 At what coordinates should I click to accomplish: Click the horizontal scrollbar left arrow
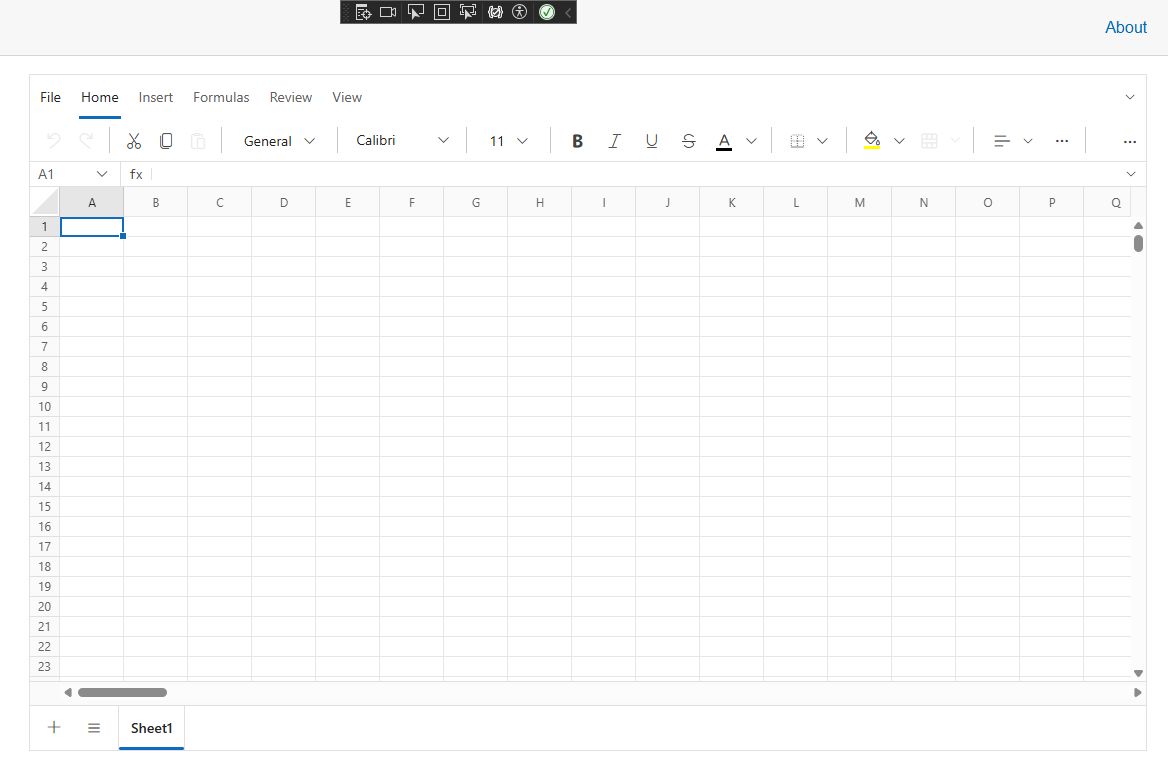click(68, 692)
